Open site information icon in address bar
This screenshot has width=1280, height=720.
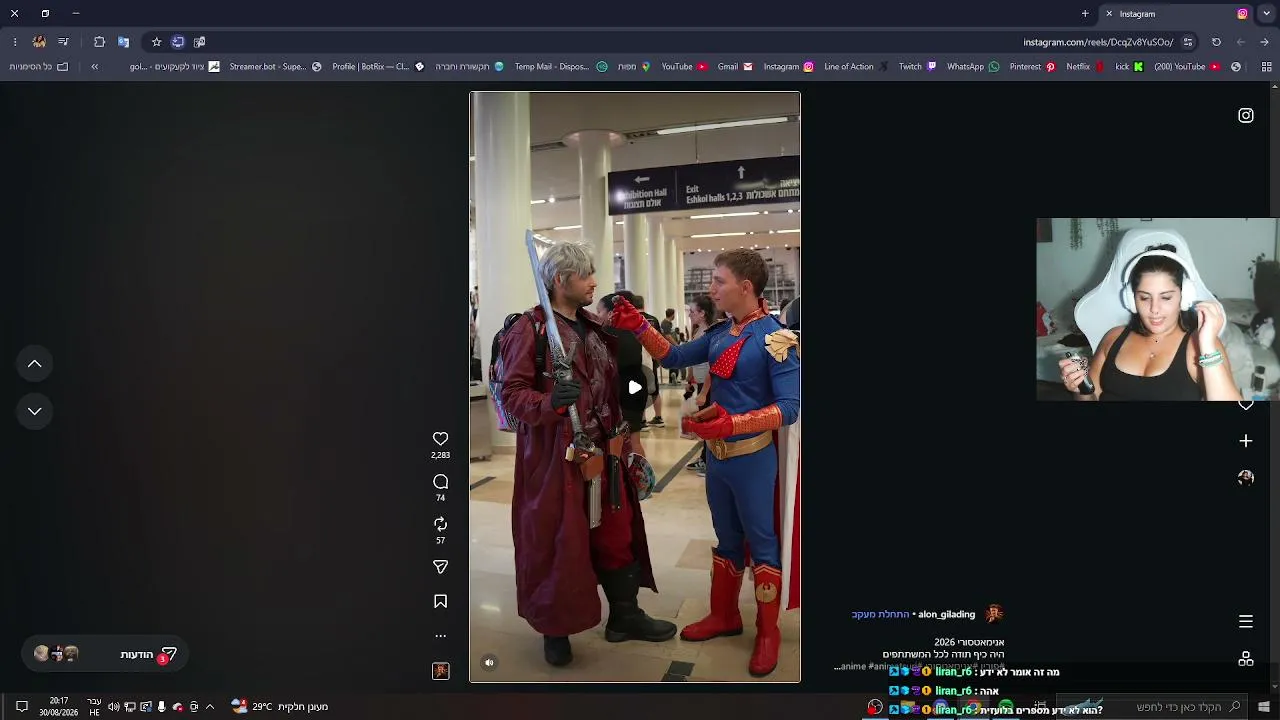coord(1188,42)
